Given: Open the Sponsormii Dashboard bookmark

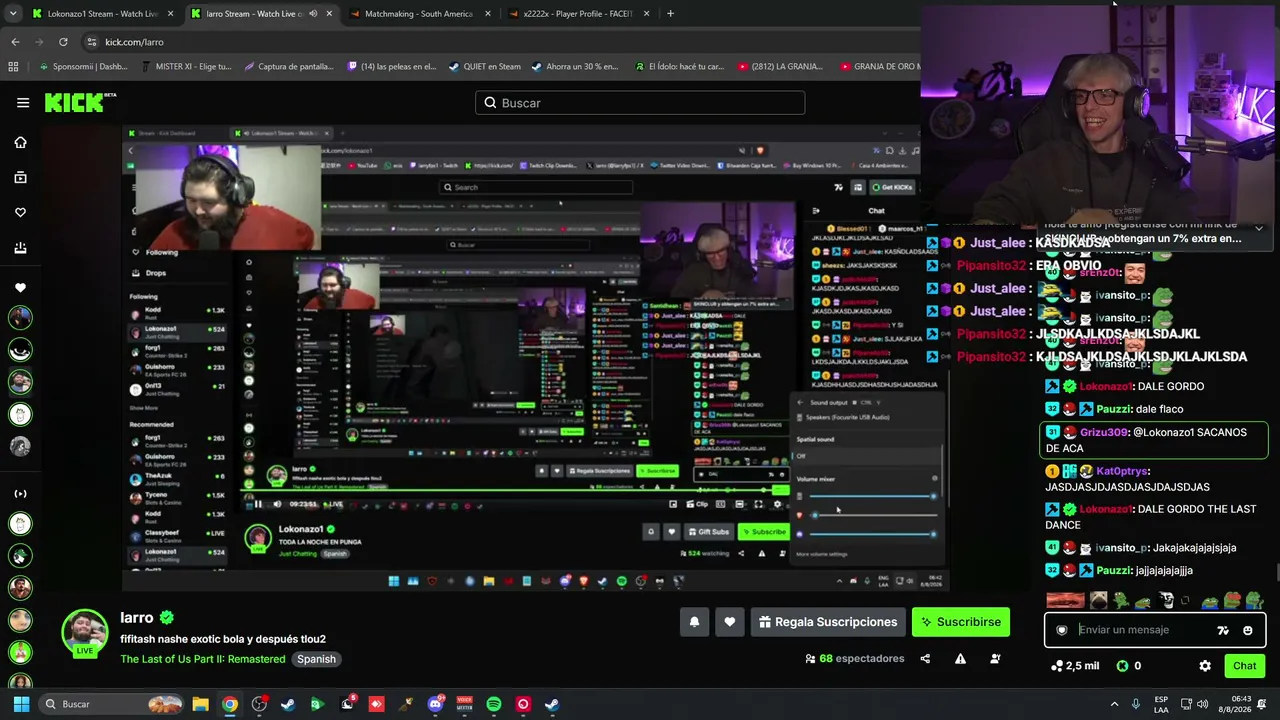Looking at the screenshot, I should [83, 67].
